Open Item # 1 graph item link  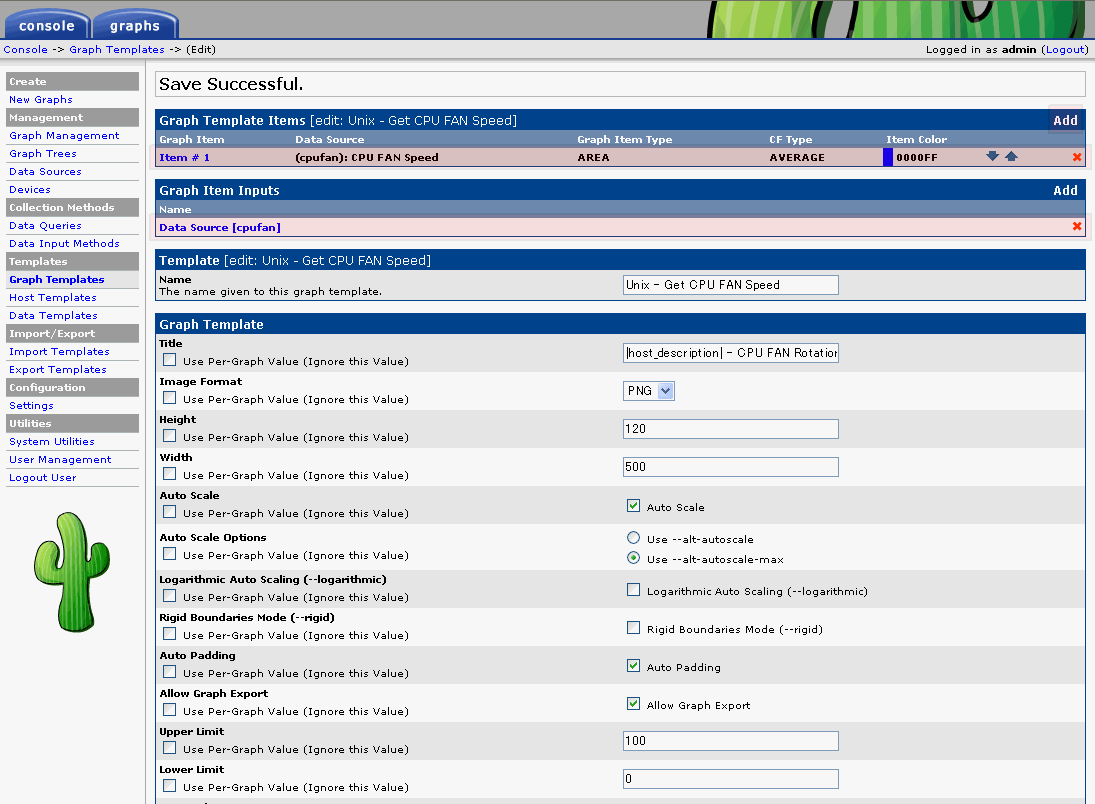tap(185, 157)
